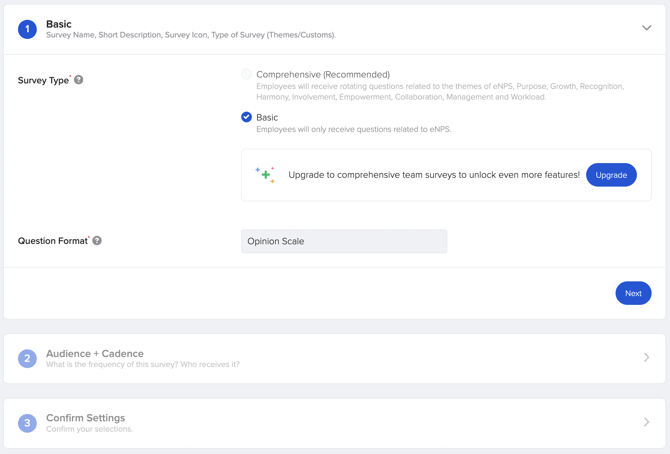The image size is (670, 454).
Task: Open the Audience + Cadence step title
Action: [x=95, y=353]
